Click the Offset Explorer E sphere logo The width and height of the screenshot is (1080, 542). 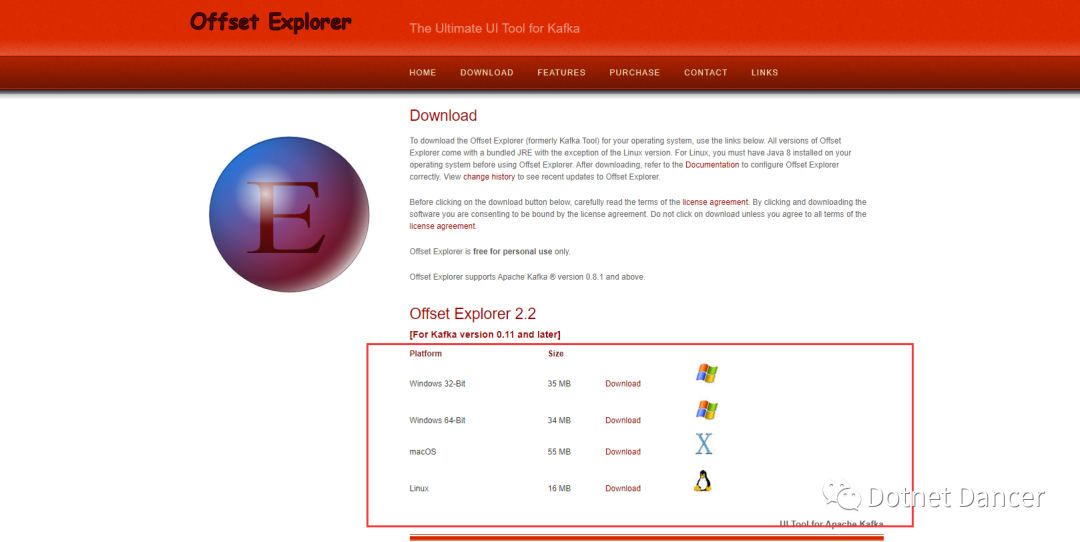coord(289,214)
